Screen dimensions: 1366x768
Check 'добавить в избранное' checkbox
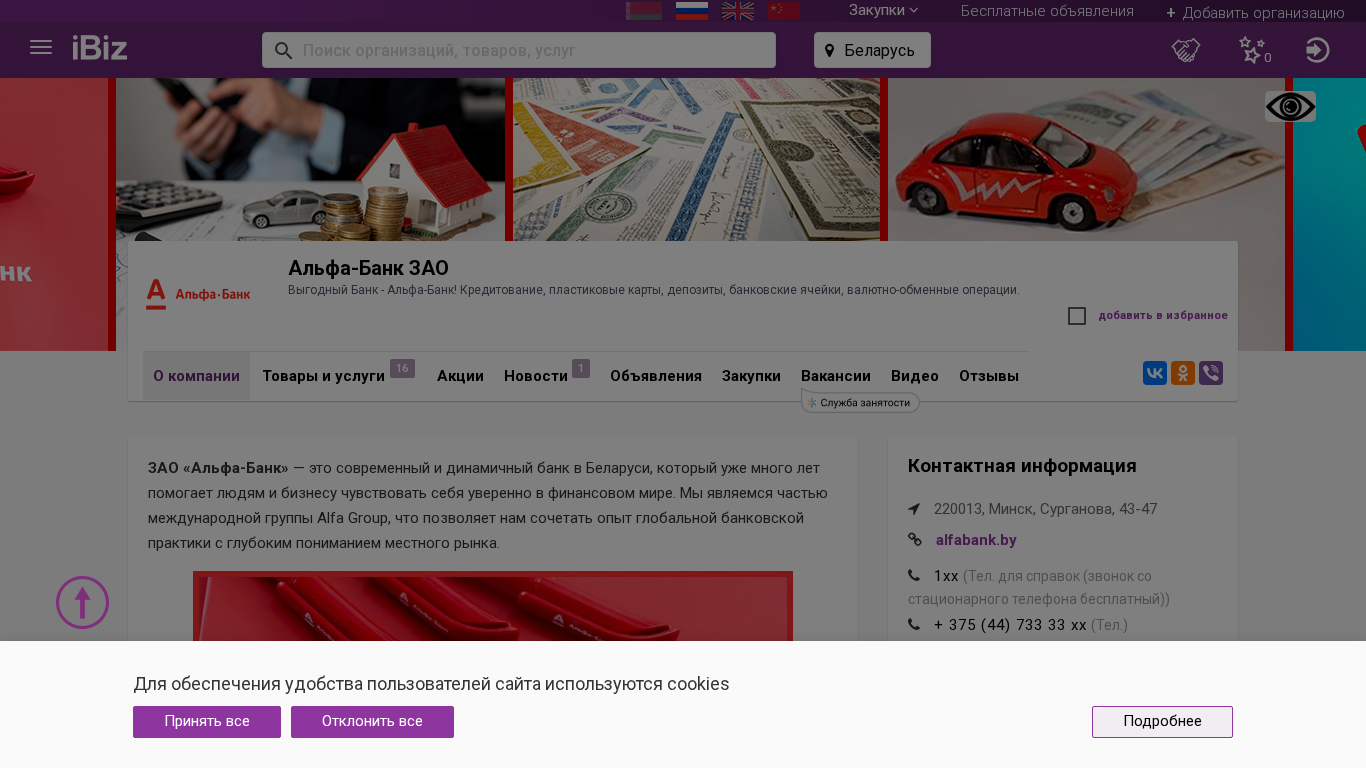point(1077,316)
